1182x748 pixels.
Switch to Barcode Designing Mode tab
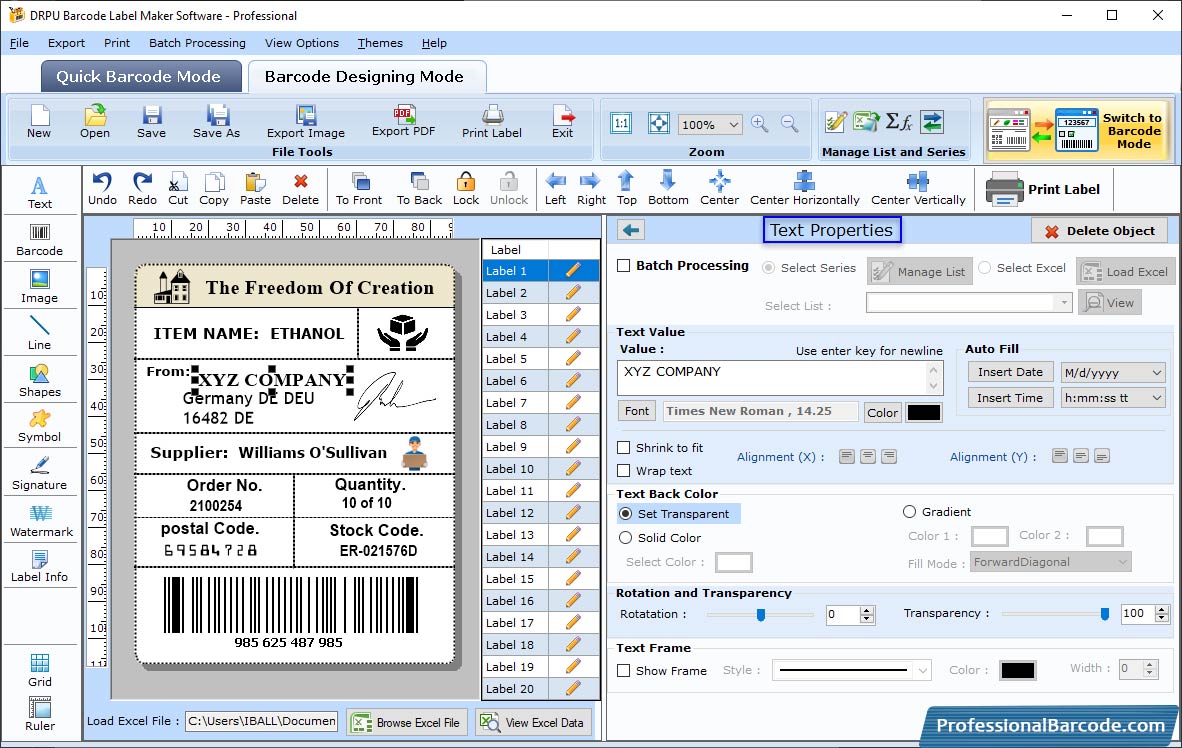[366, 76]
